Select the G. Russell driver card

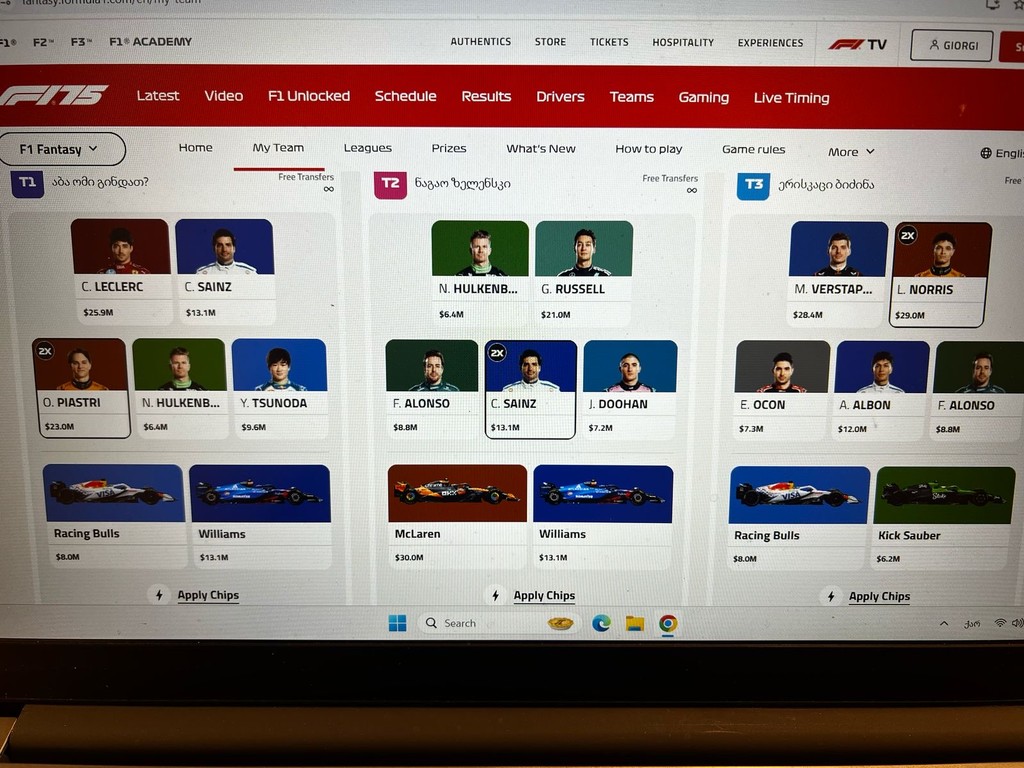(584, 274)
